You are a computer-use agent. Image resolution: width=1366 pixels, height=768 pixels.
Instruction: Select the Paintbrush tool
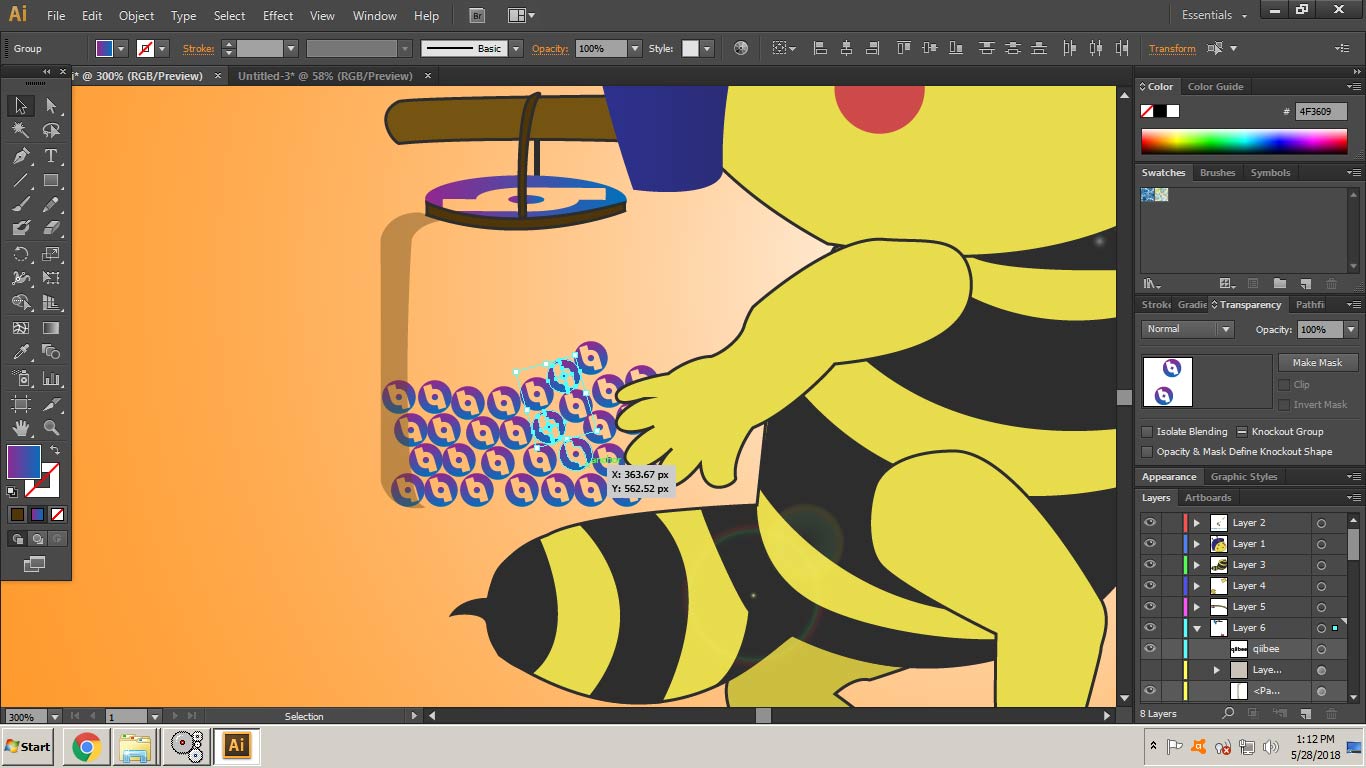pyautogui.click(x=21, y=205)
